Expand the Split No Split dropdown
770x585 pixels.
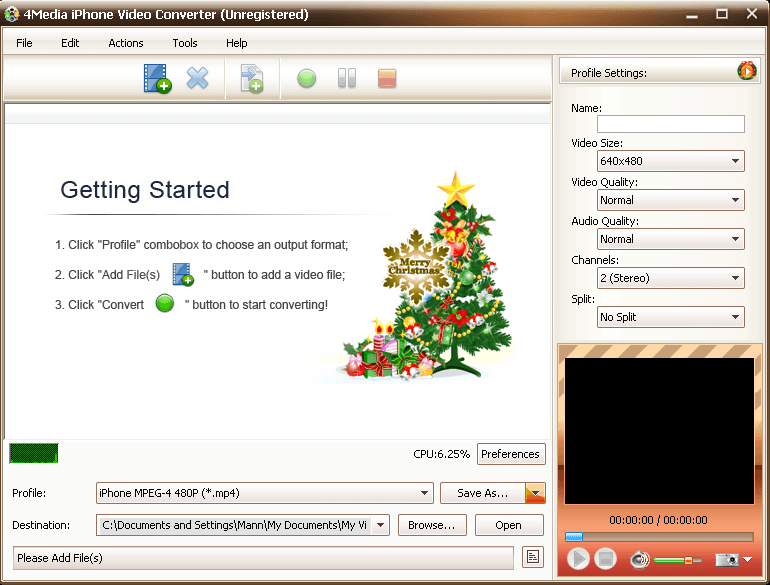tap(671, 317)
